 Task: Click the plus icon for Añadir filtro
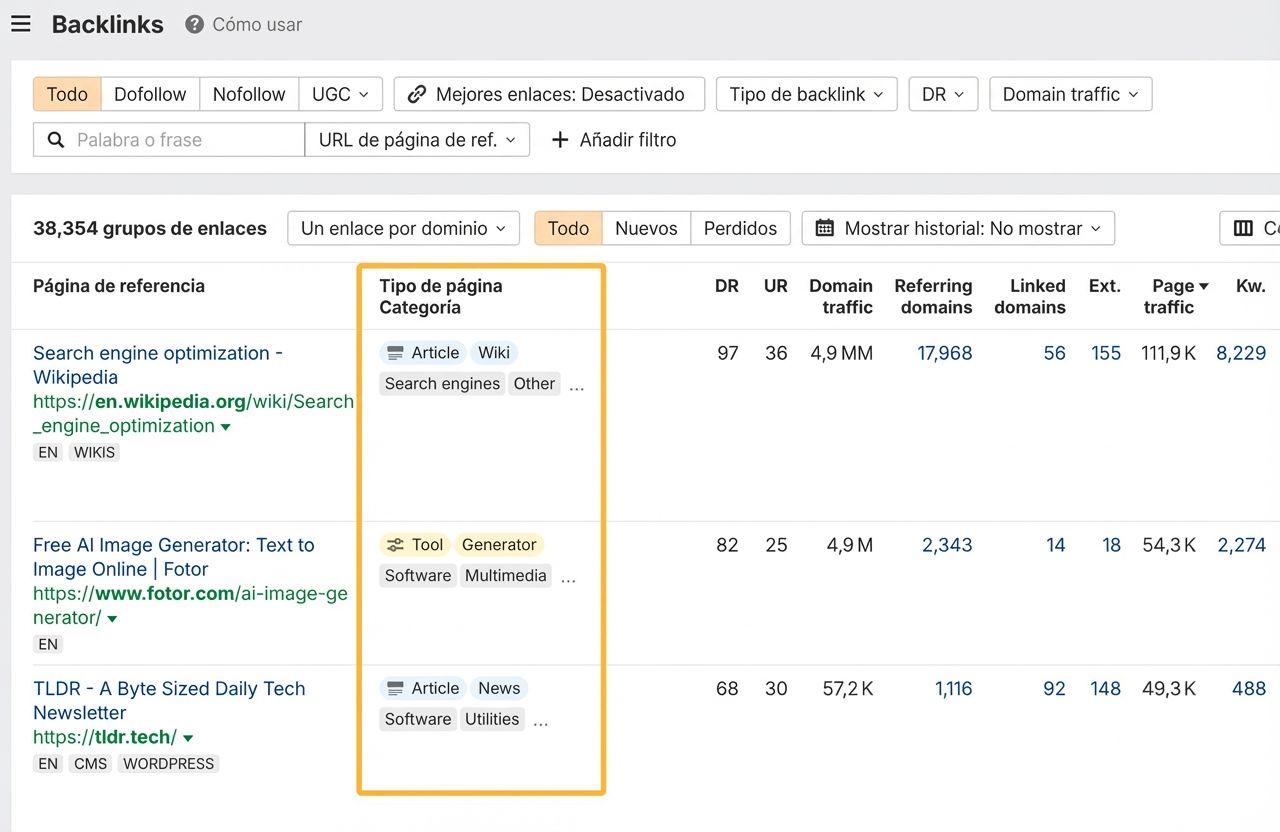point(560,140)
